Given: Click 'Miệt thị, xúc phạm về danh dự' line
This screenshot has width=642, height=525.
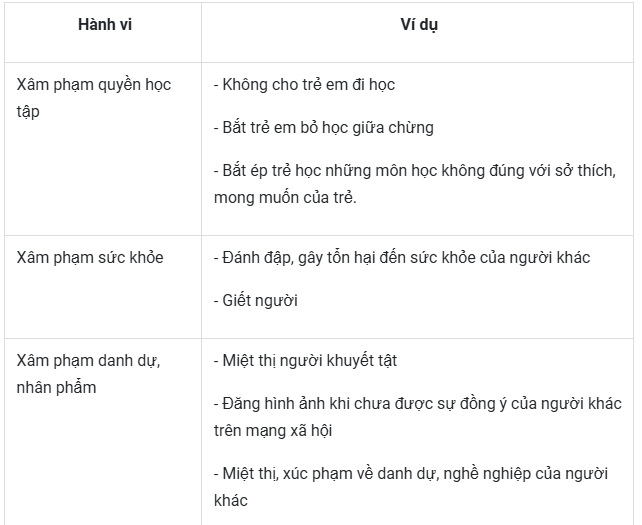Looking at the screenshot, I should click(411, 474).
